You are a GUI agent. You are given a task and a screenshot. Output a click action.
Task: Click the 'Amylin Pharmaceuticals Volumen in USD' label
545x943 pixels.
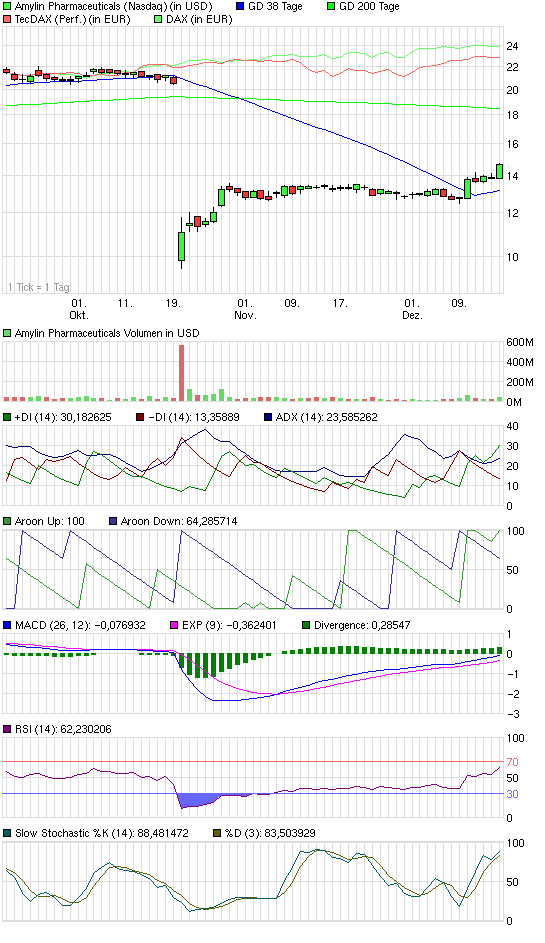pyautogui.click(x=106, y=333)
